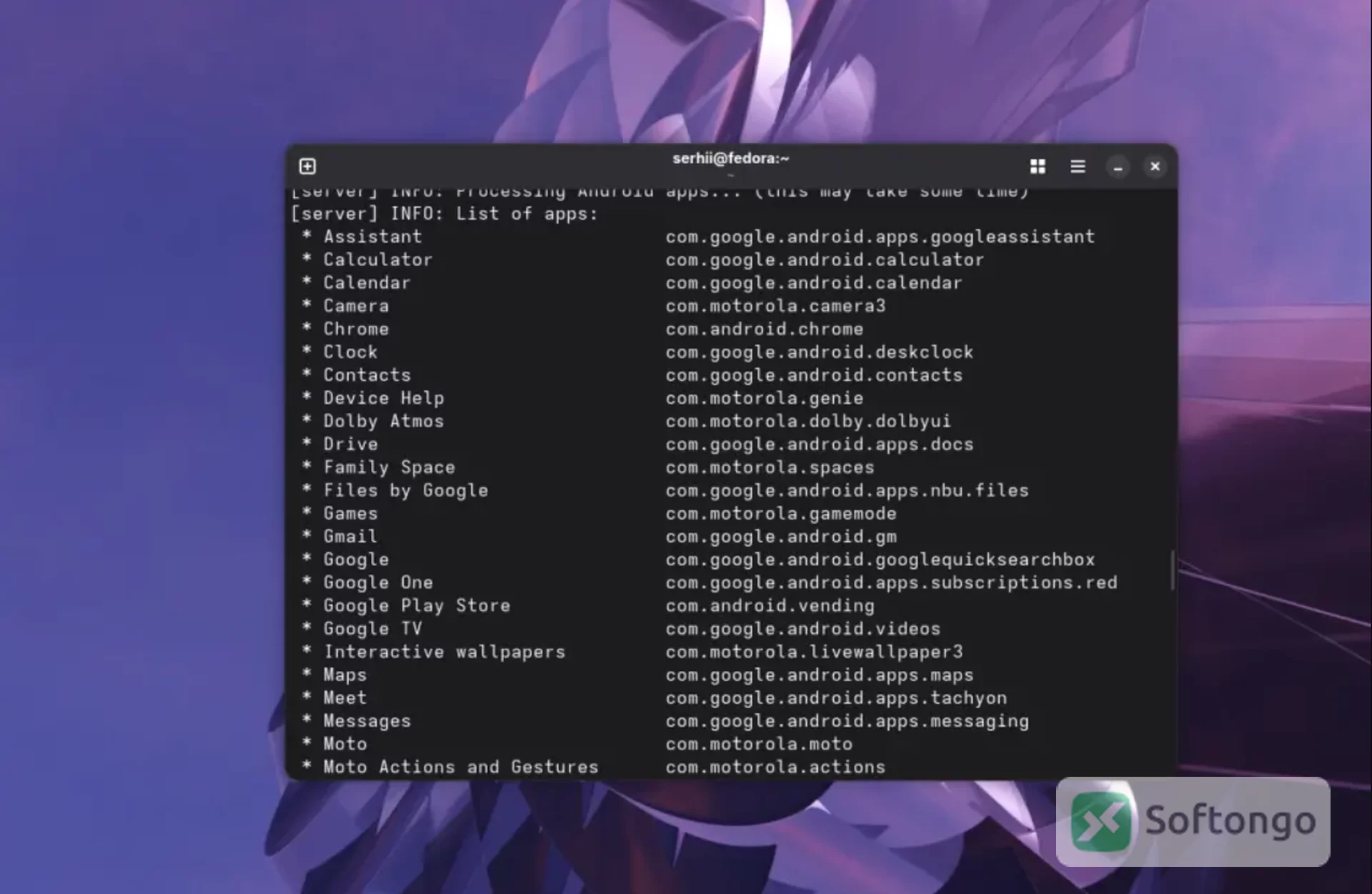Close the terminal window
The image size is (1372, 894).
coord(1155,167)
